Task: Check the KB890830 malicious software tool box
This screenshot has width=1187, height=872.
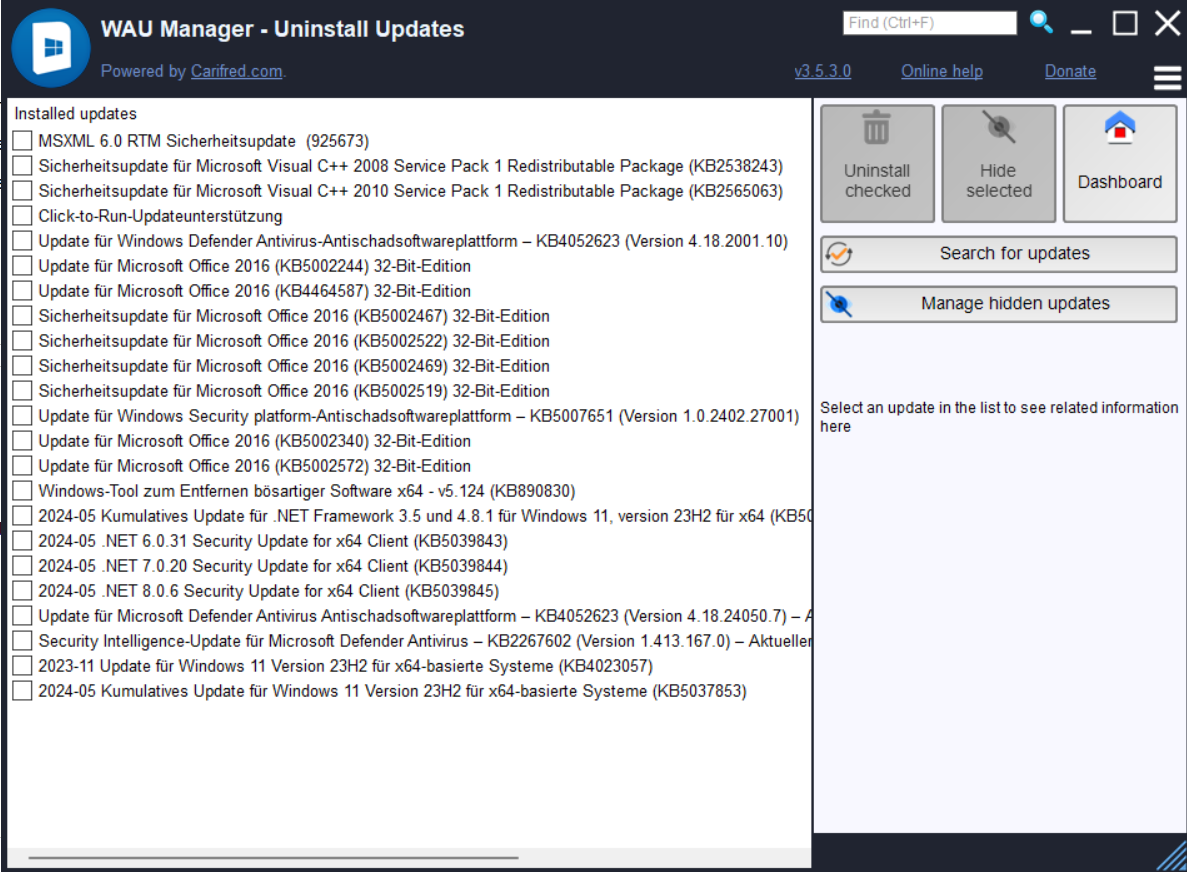Action: [x=22, y=491]
